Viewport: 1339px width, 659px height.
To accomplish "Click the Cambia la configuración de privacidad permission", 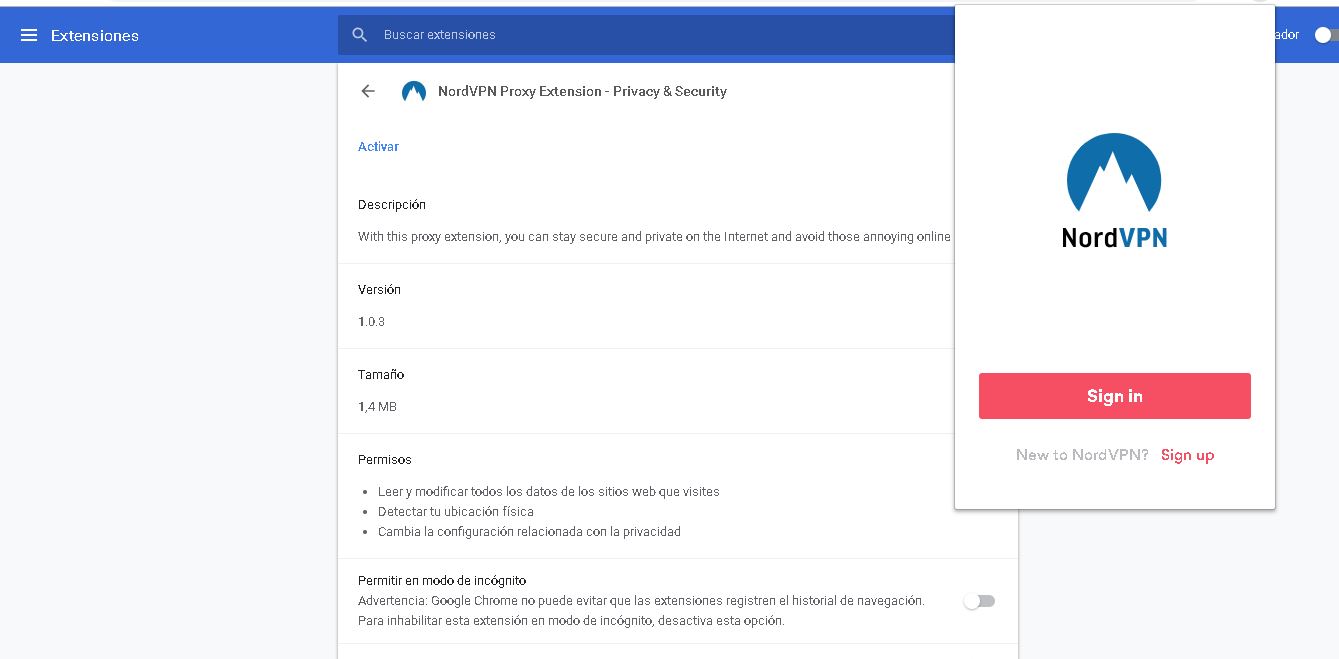I will [529, 532].
